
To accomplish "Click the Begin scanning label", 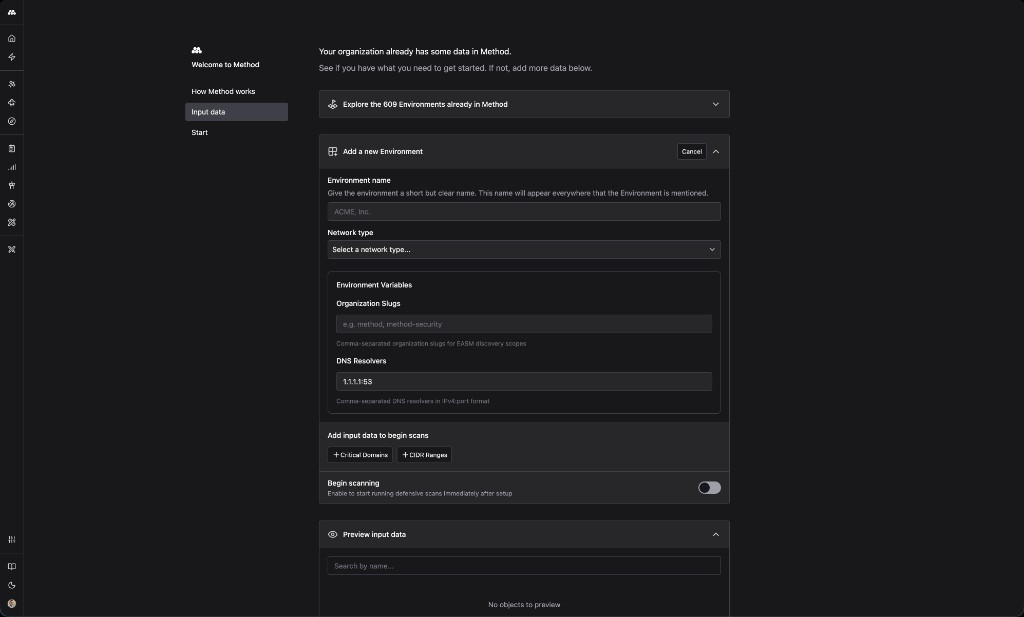I will [353, 483].
